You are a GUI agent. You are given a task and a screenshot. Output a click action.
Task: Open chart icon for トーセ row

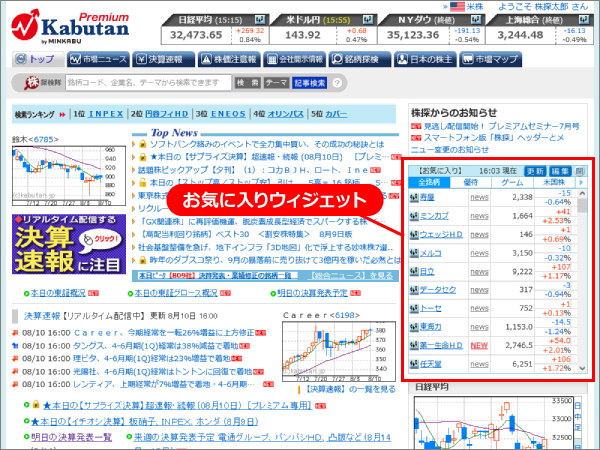(414, 308)
